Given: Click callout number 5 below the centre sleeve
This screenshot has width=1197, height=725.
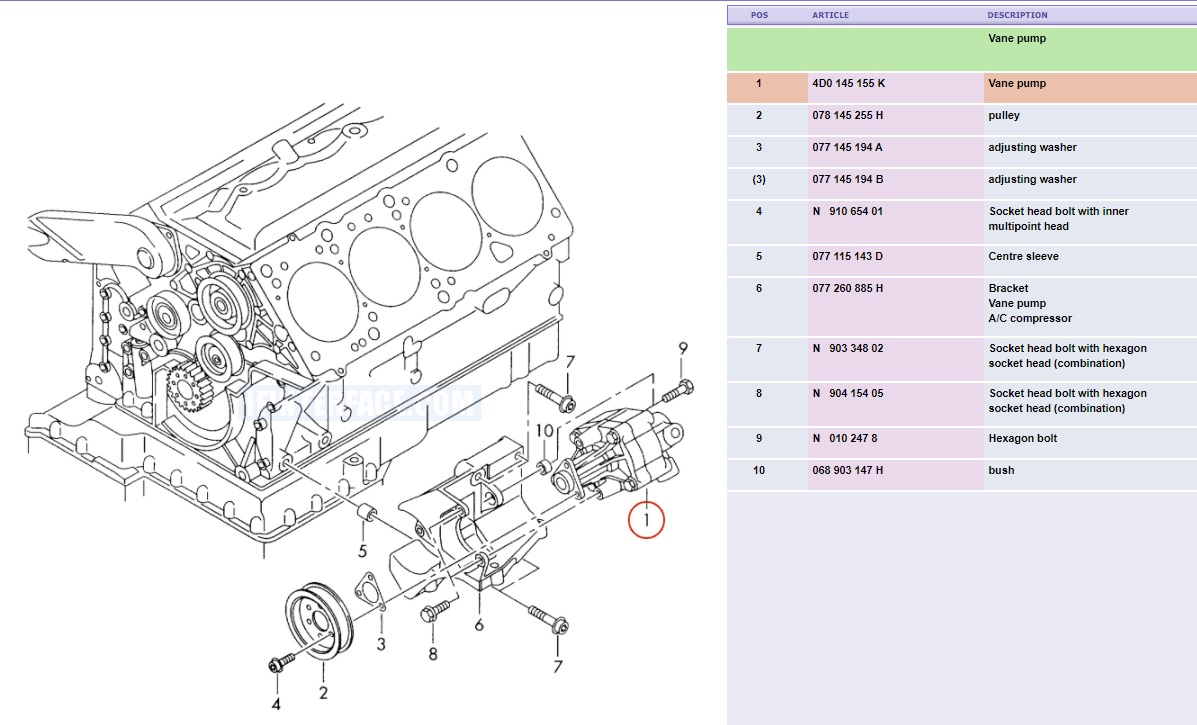Looking at the screenshot, I should click(x=365, y=550).
